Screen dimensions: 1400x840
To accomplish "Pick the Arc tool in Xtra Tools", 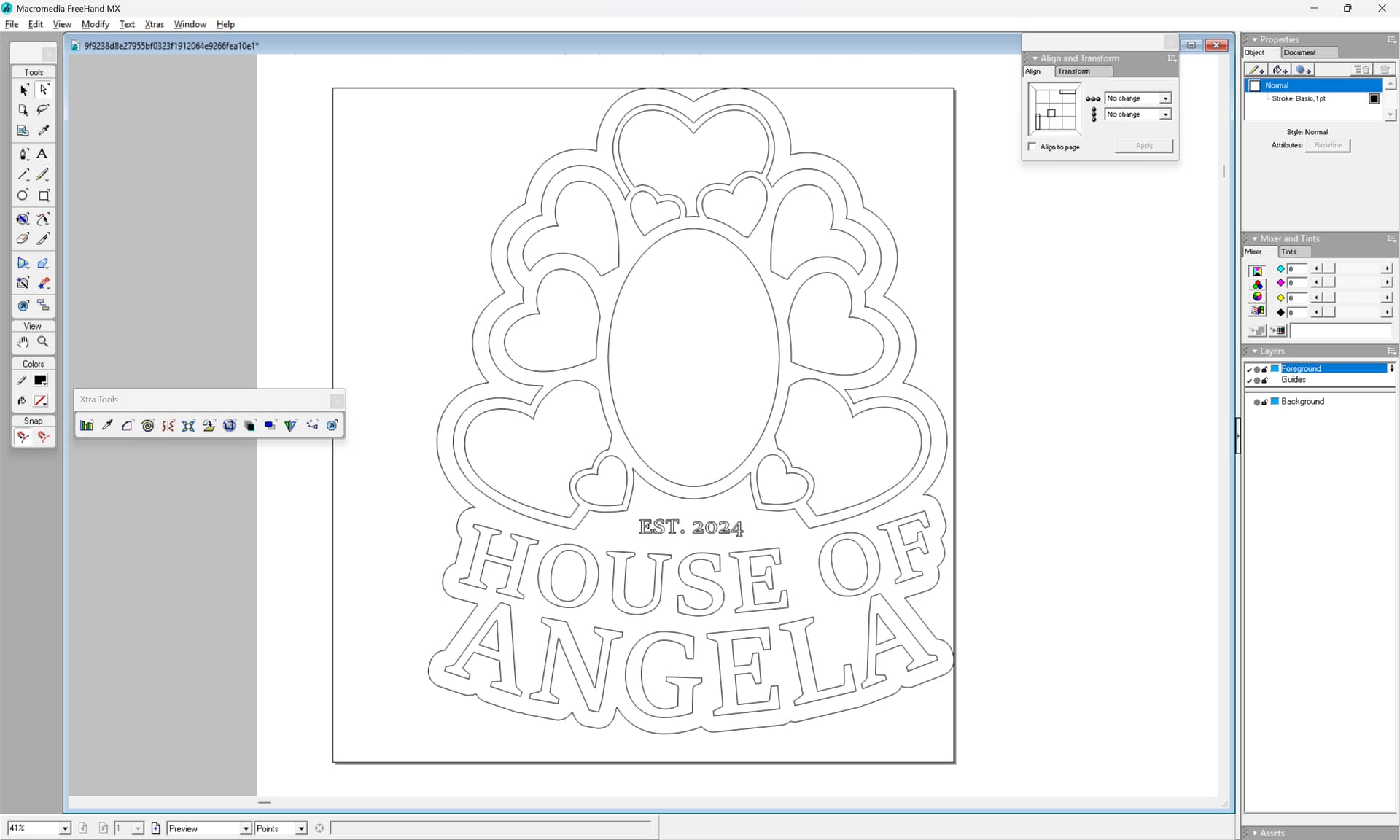I will [x=128, y=426].
